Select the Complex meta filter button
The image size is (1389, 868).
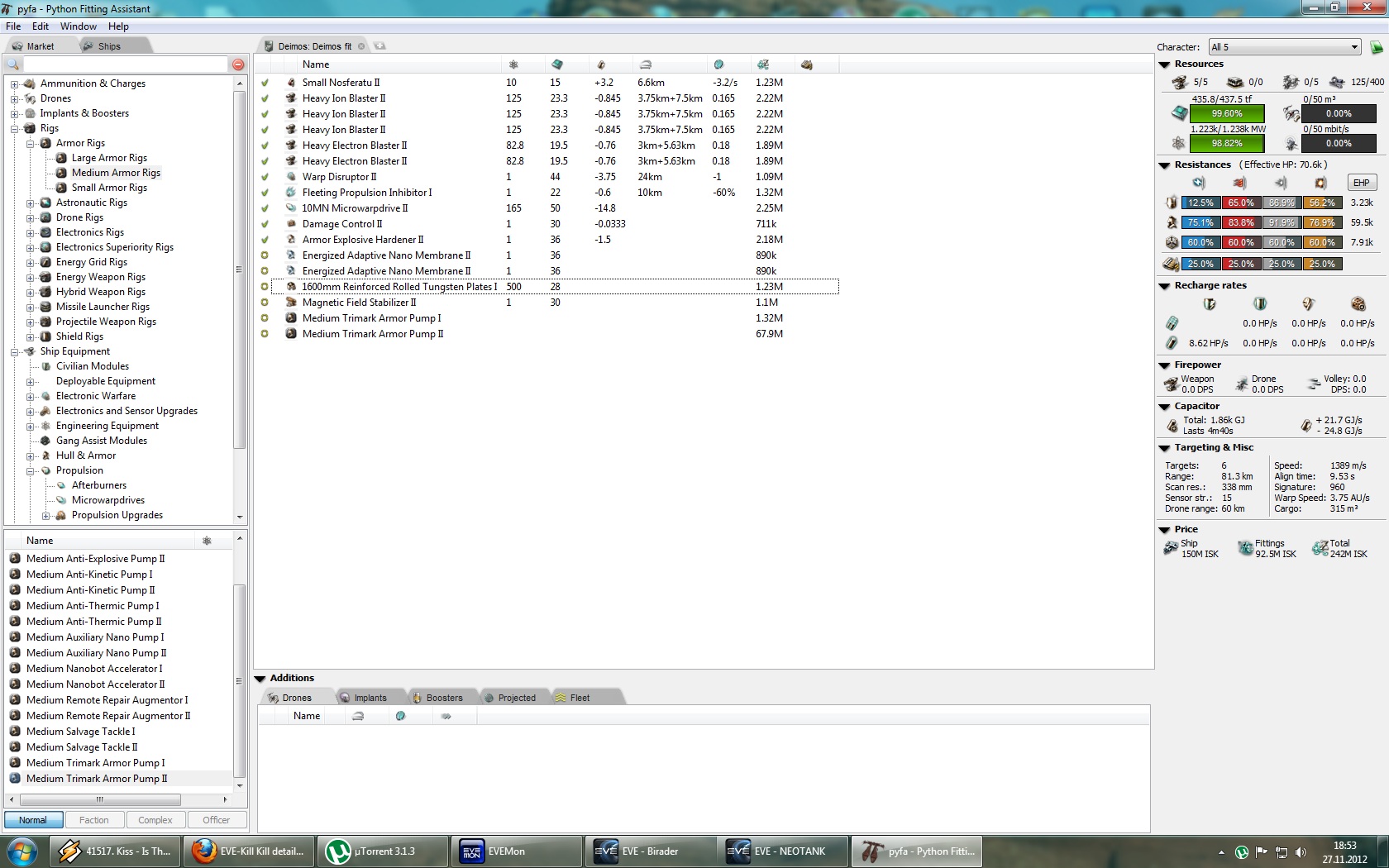point(155,820)
